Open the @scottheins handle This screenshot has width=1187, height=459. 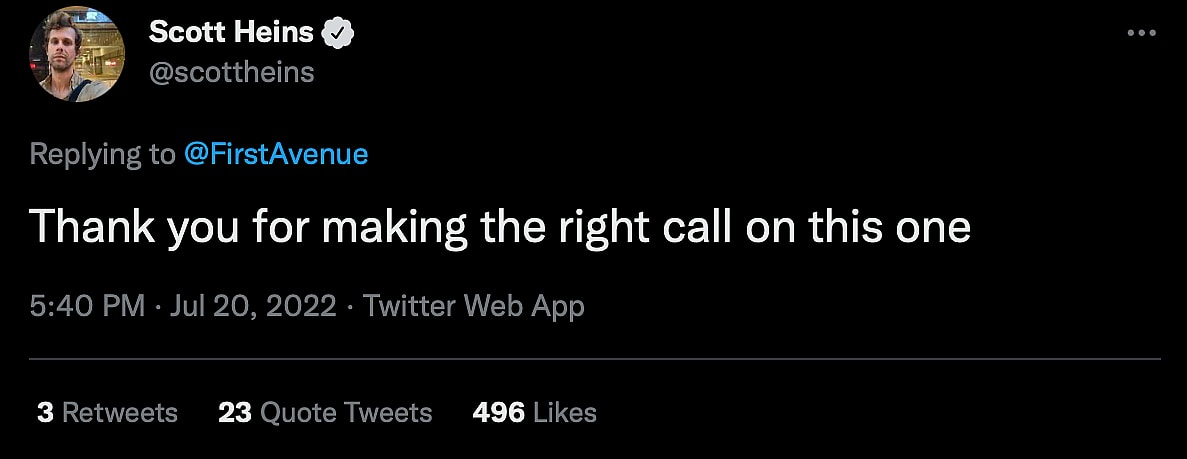point(231,72)
